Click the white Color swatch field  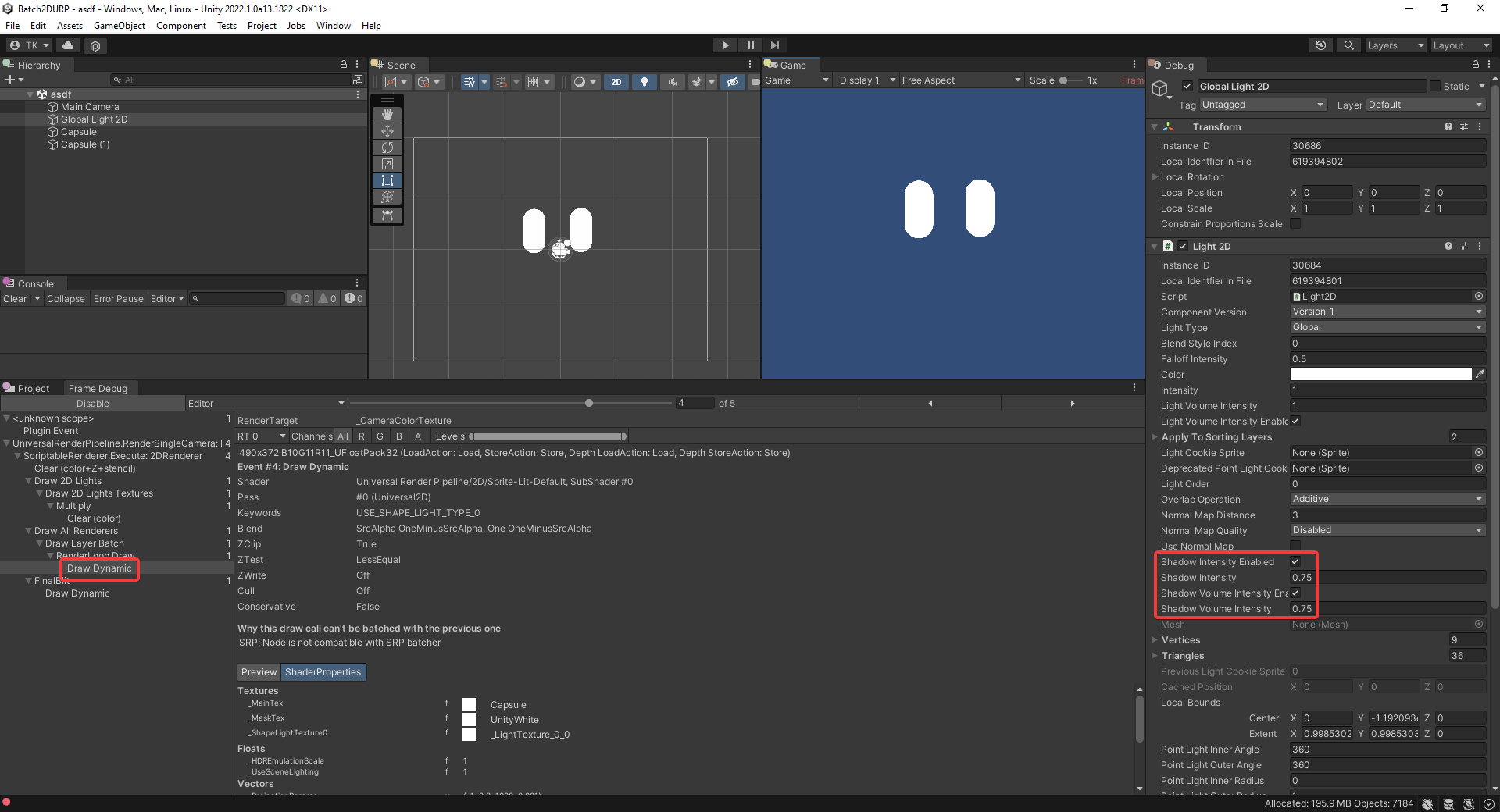click(x=1380, y=375)
